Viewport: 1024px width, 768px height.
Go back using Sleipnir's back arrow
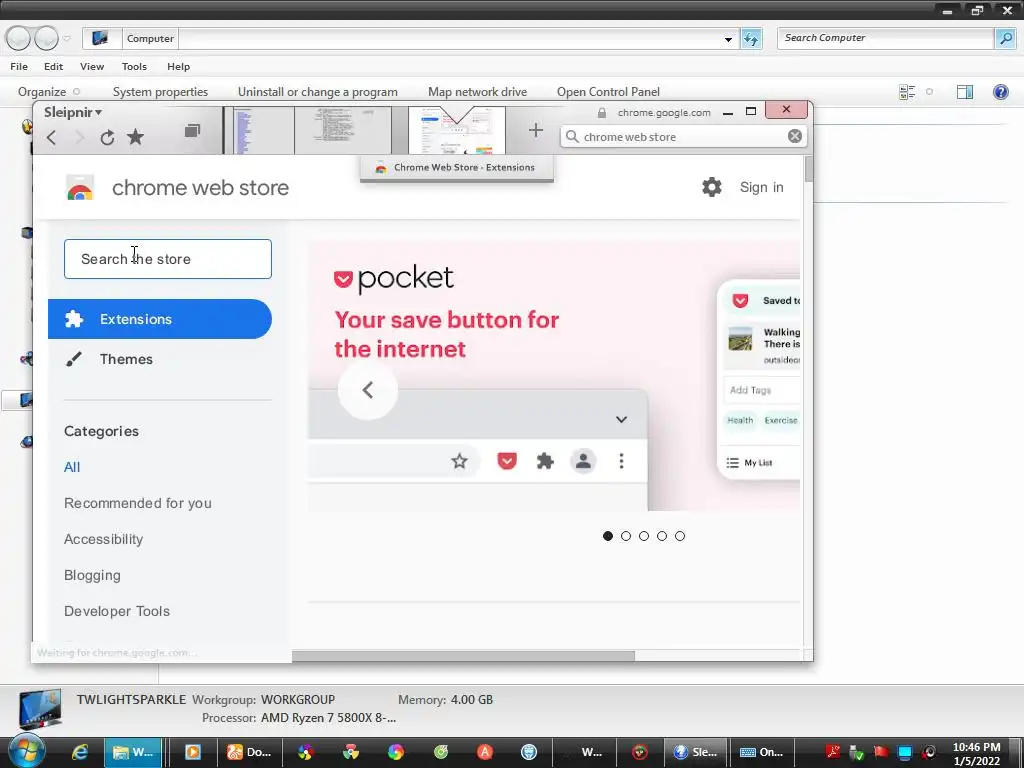[x=52, y=137]
